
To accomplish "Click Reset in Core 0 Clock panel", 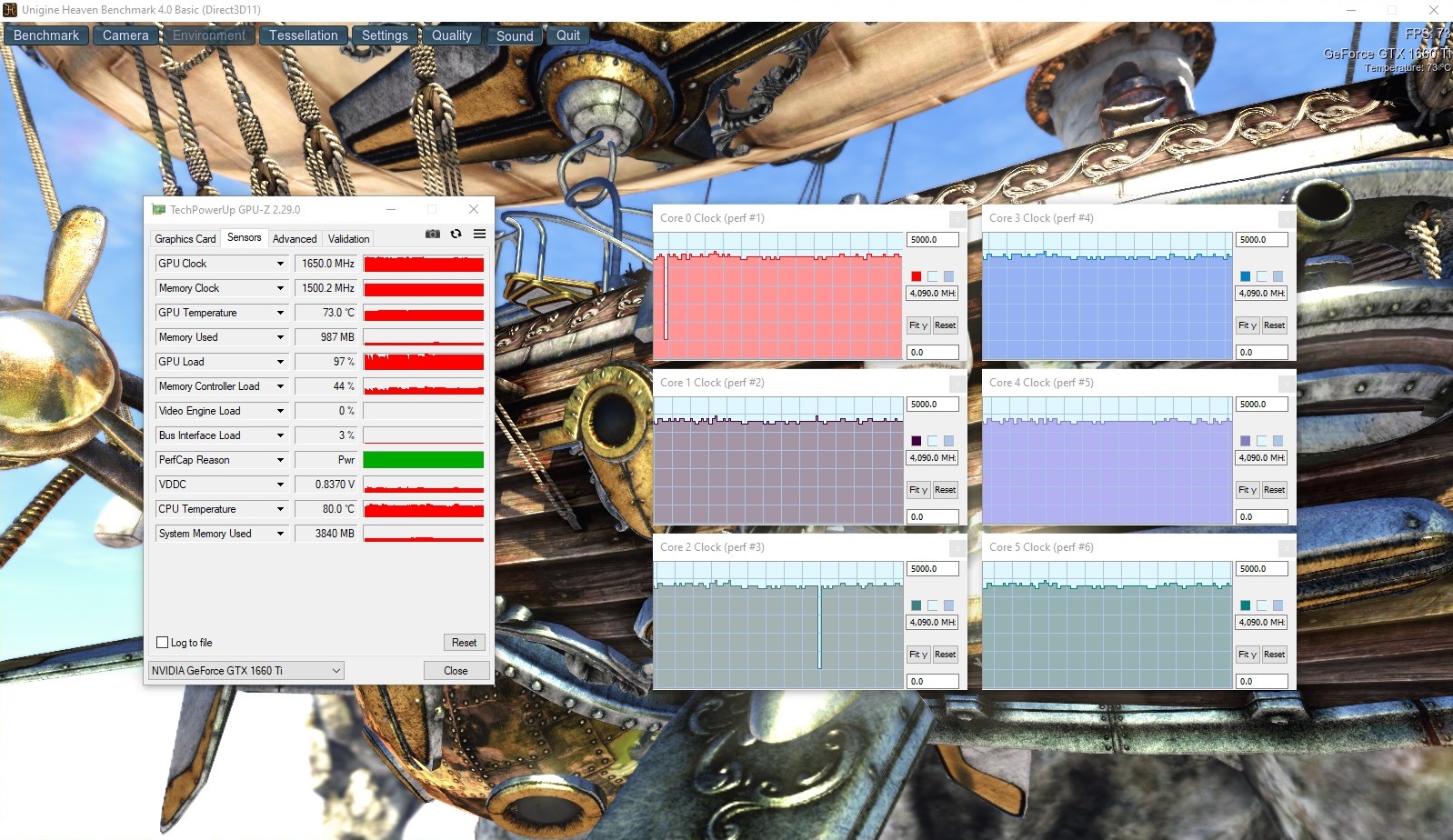I will tap(946, 325).
